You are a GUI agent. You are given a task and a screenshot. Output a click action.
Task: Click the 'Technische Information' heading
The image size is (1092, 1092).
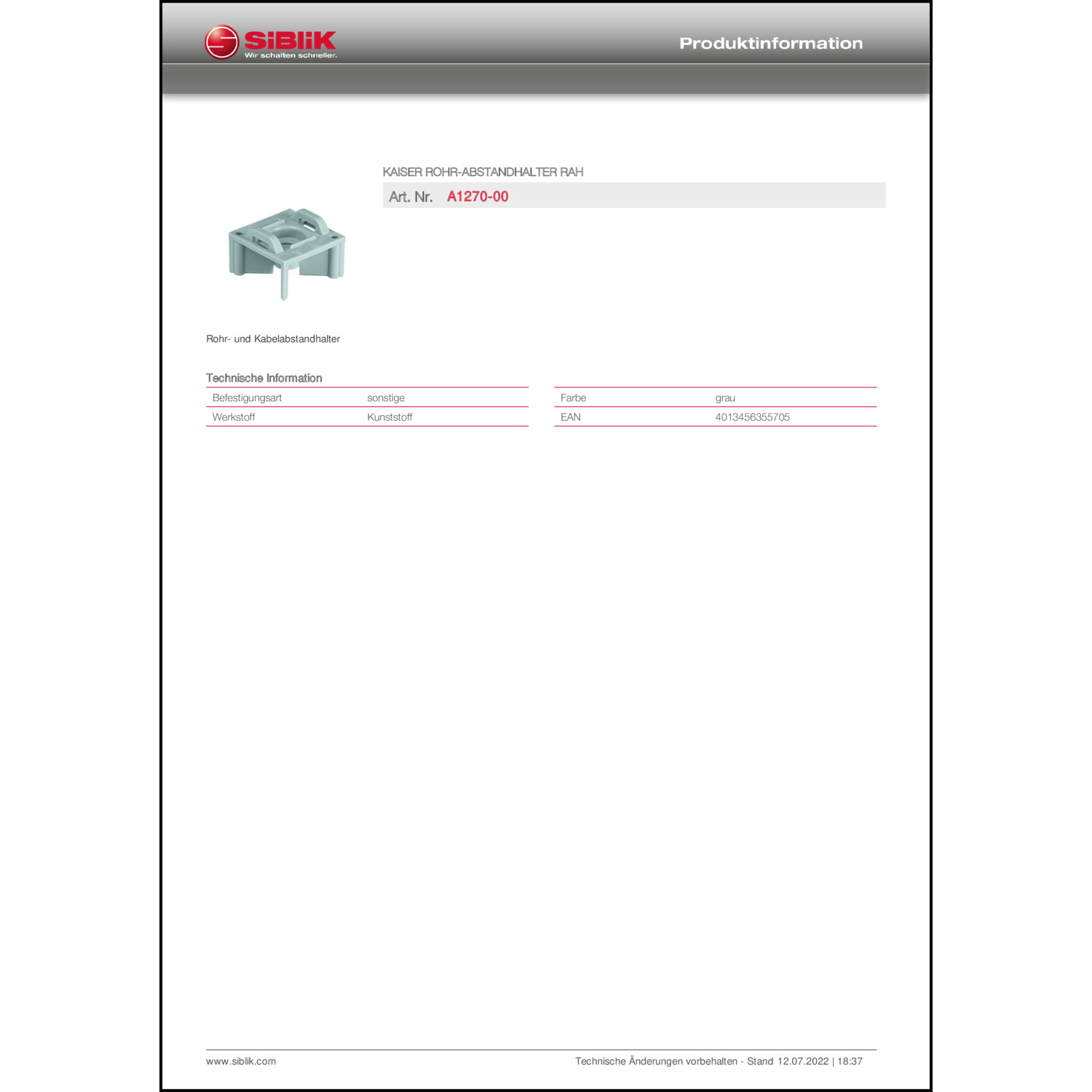click(x=264, y=378)
